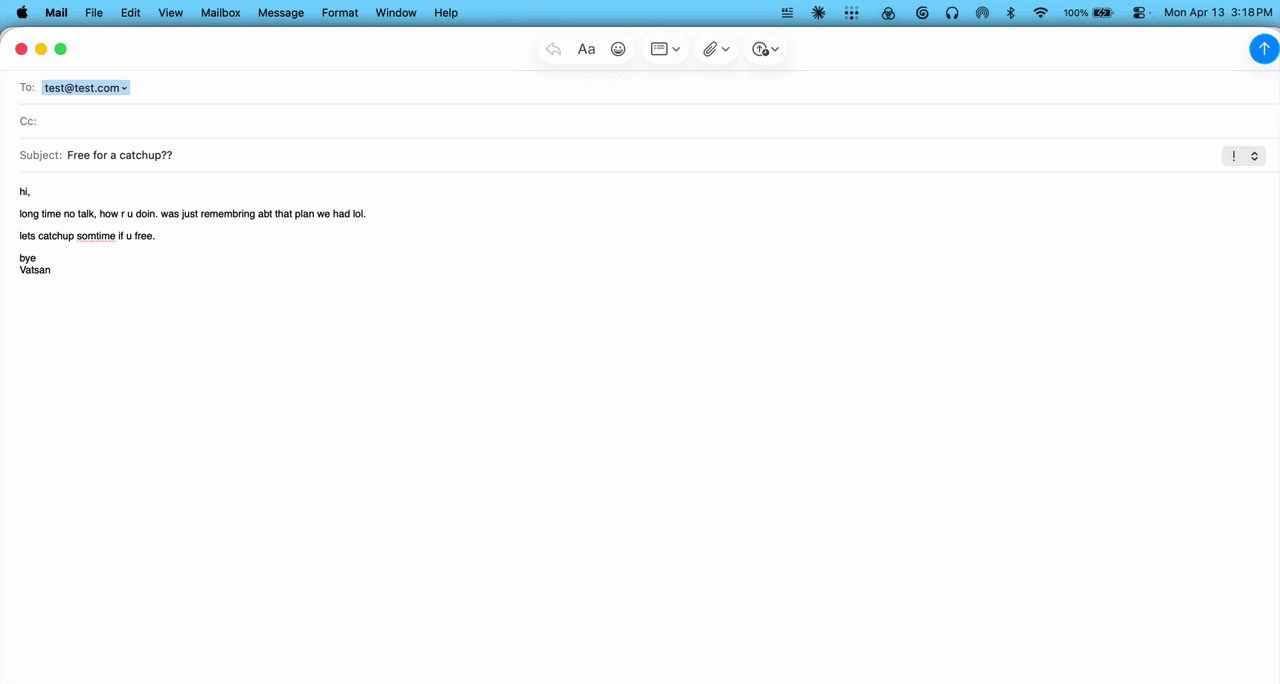Image resolution: width=1280 pixels, height=684 pixels.
Task: Send the email with the blue arrow button
Action: click(1263, 49)
